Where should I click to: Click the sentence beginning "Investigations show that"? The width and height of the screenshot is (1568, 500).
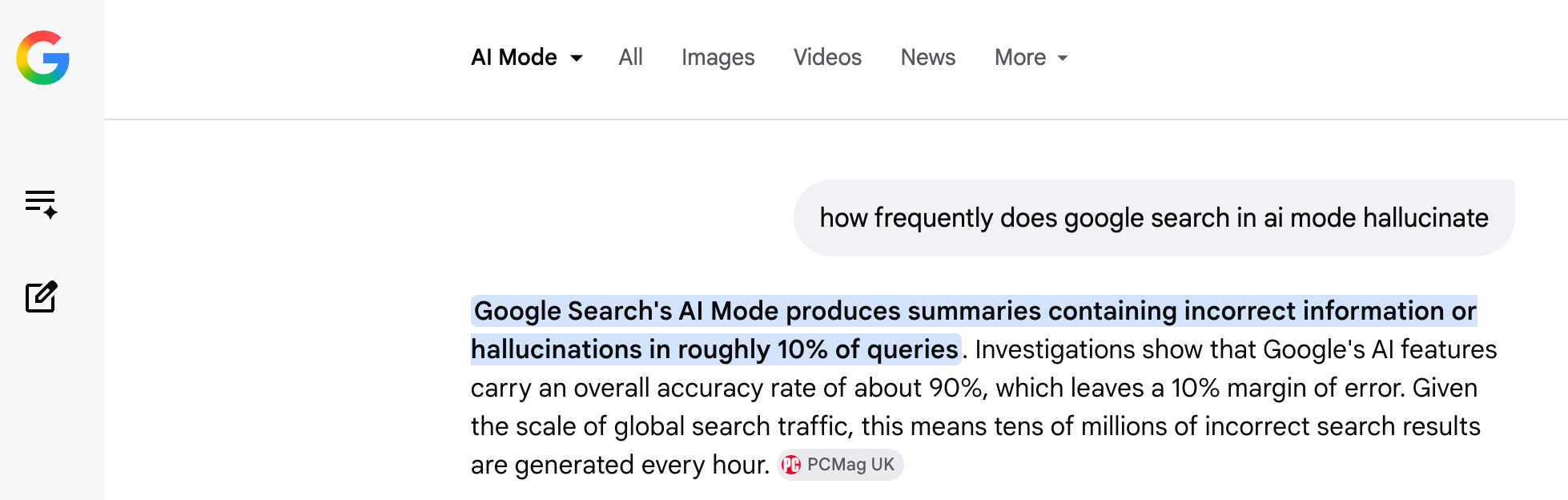[1236, 349]
